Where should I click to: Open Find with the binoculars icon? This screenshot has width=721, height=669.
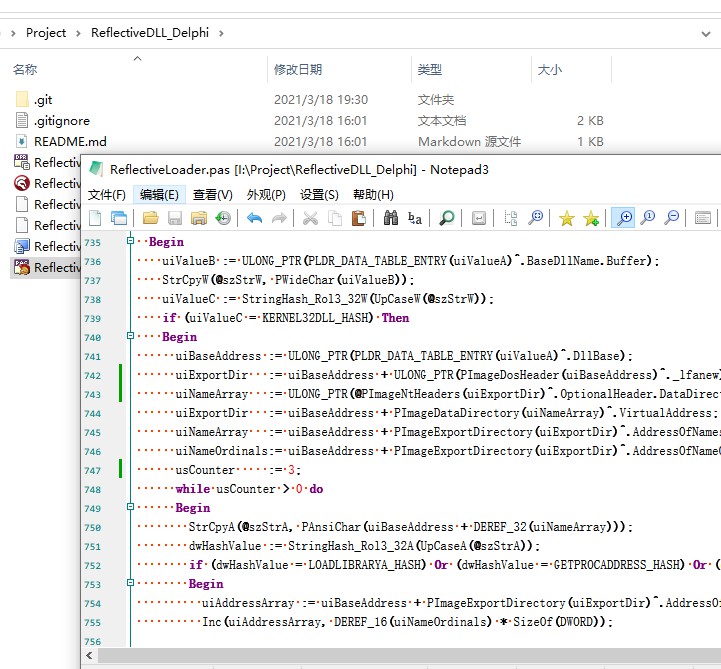pos(391,218)
